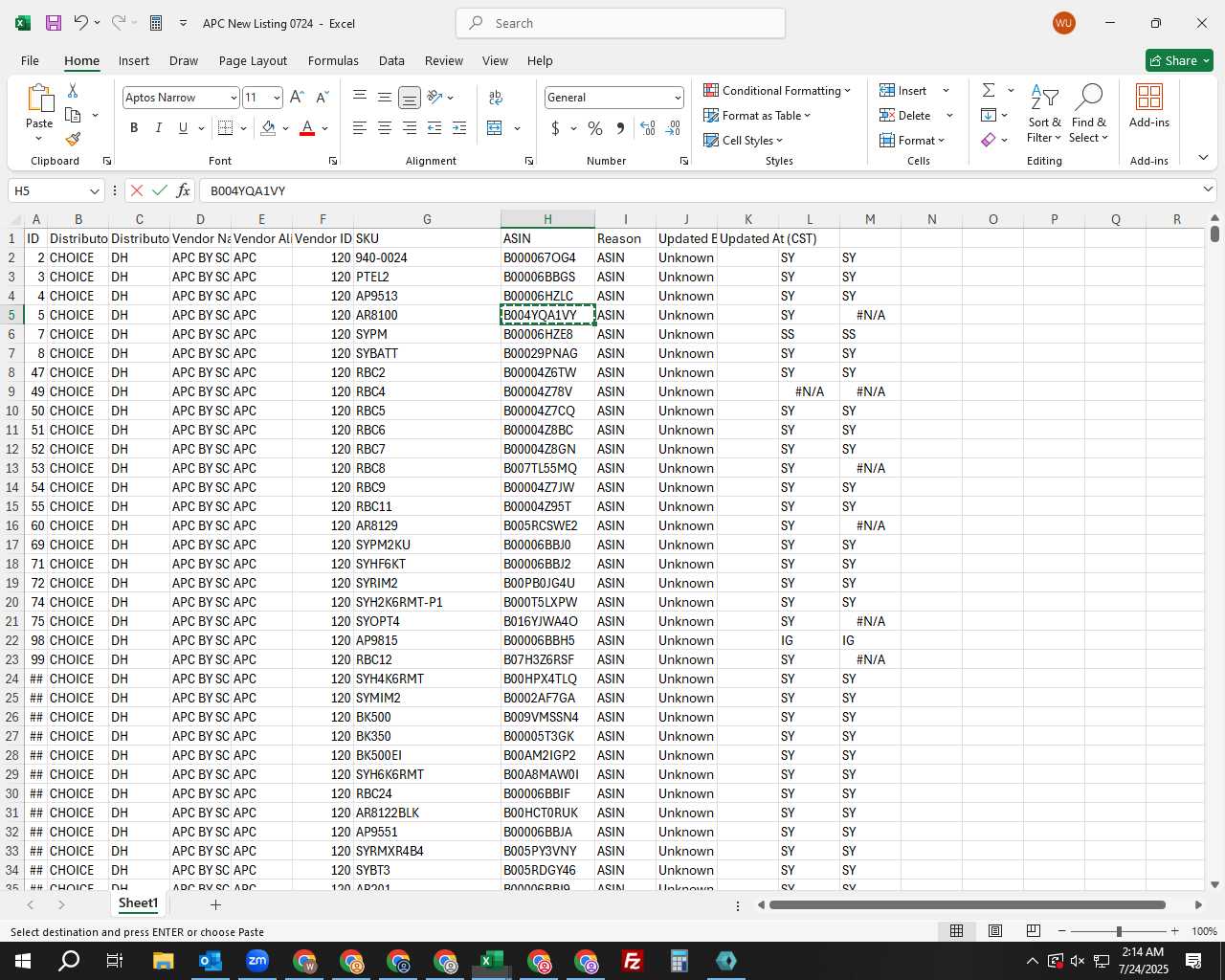This screenshot has height=980, width=1225.
Task: Switch to the Insert tab
Action: coord(134,60)
